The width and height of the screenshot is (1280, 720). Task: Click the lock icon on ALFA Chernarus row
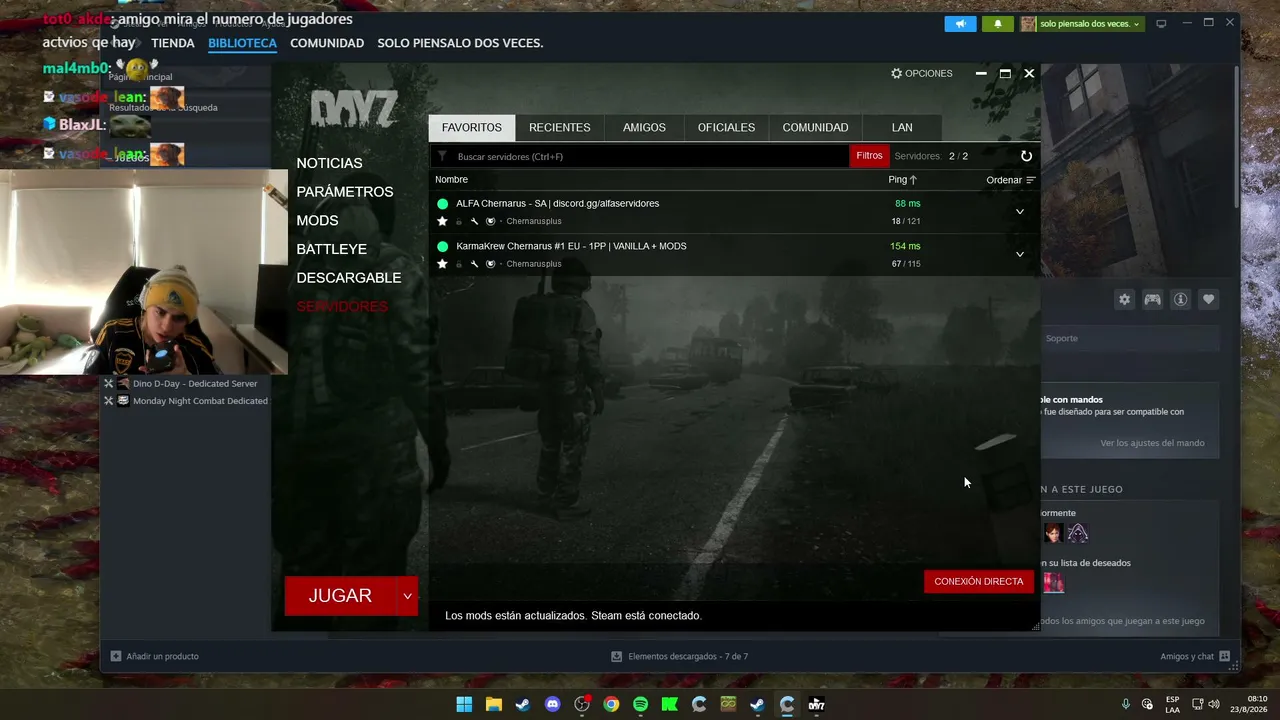(459, 221)
